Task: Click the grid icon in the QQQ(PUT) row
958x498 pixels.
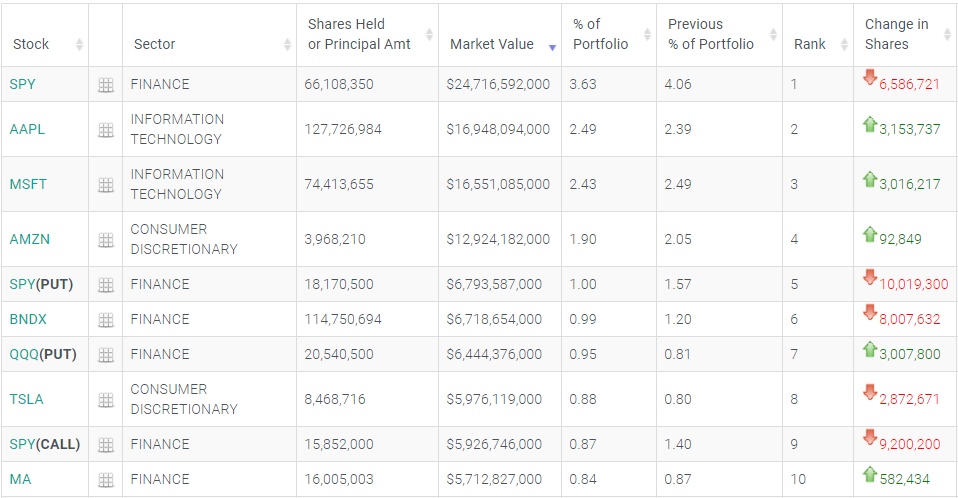Action: click(105, 355)
